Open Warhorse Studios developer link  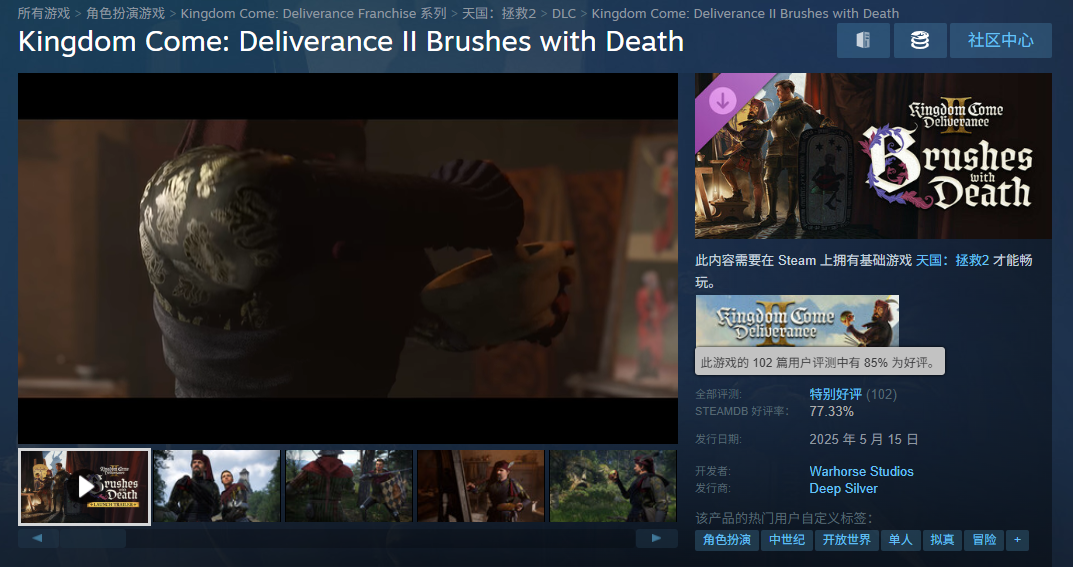tap(861, 471)
